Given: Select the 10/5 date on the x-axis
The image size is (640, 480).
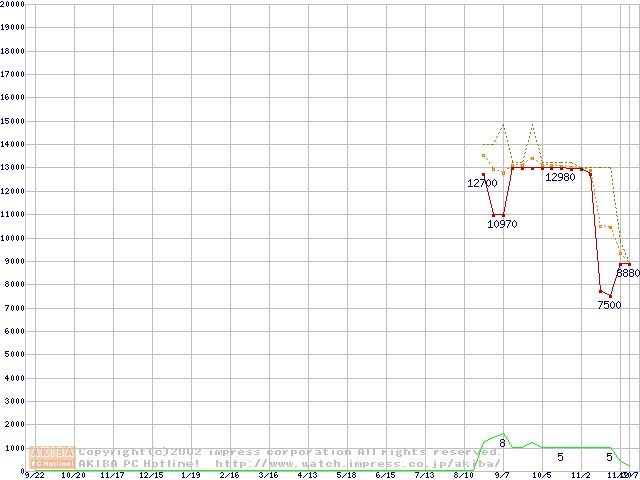Looking at the screenshot, I should pyautogui.click(x=541, y=476).
